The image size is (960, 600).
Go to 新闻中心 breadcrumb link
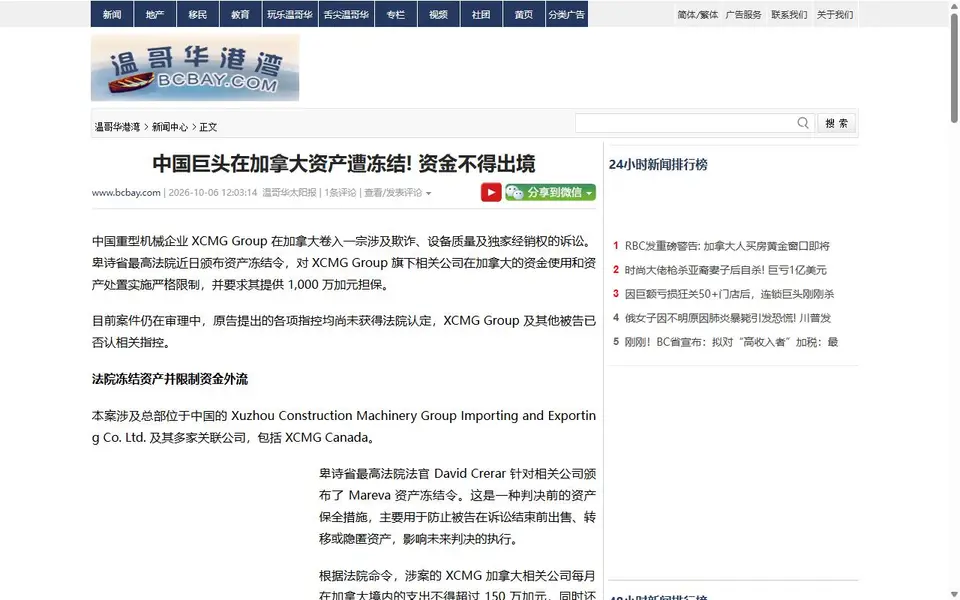(x=170, y=127)
